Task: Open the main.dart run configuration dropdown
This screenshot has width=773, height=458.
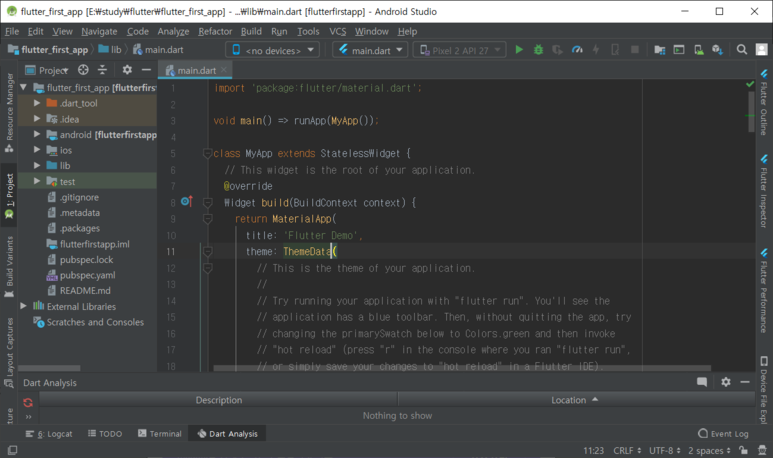Action: click(x=370, y=50)
